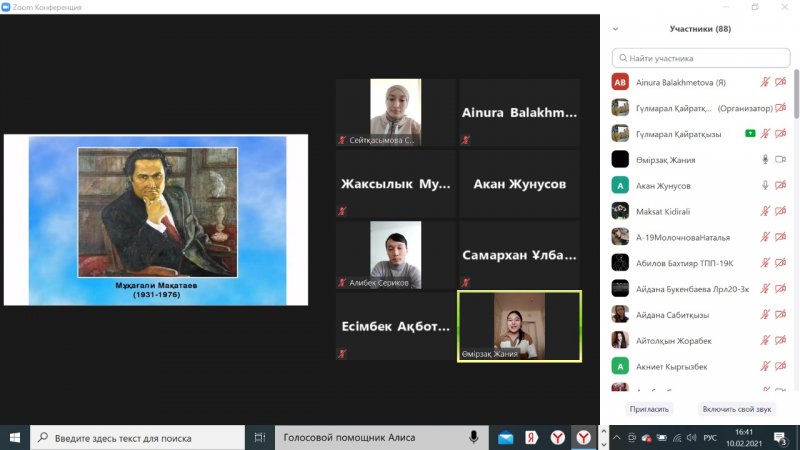Toggle camera icon for Ainura Balakhmetova
The height and width of the screenshot is (450, 800).
781,82
